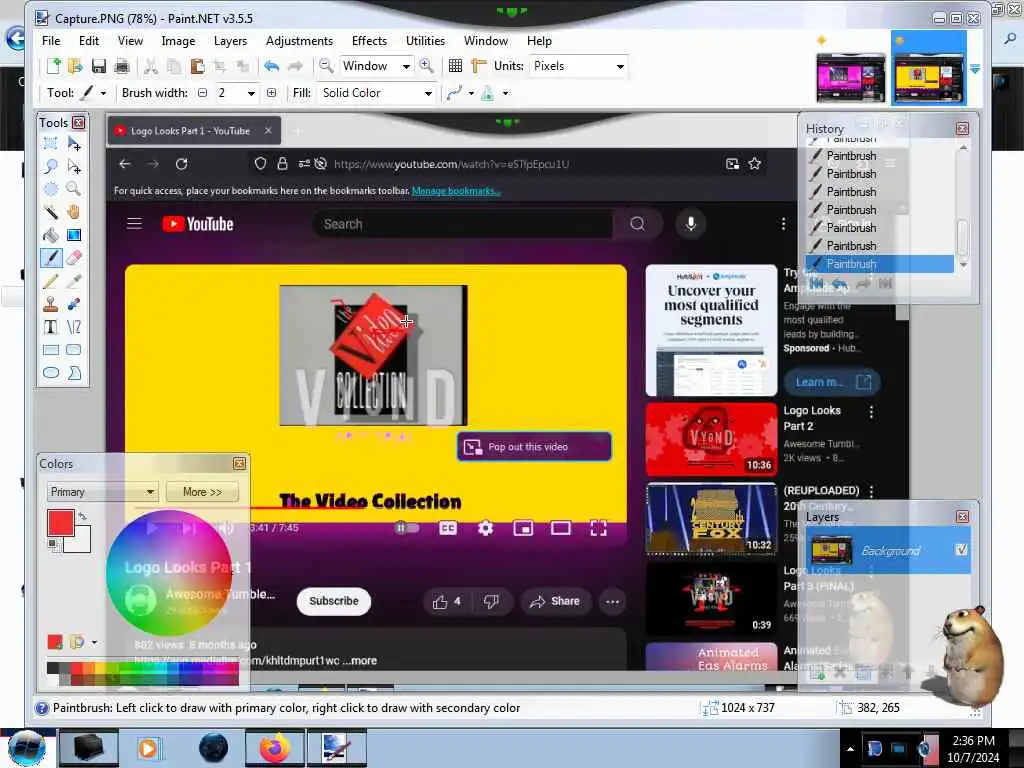Open the Tool chooser dropdown arrow
Screen dimensions: 1024x768
[103, 93]
